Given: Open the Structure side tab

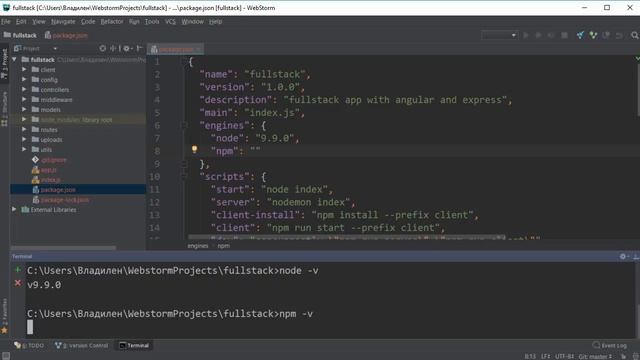Looking at the screenshot, I should click(x=4, y=108).
